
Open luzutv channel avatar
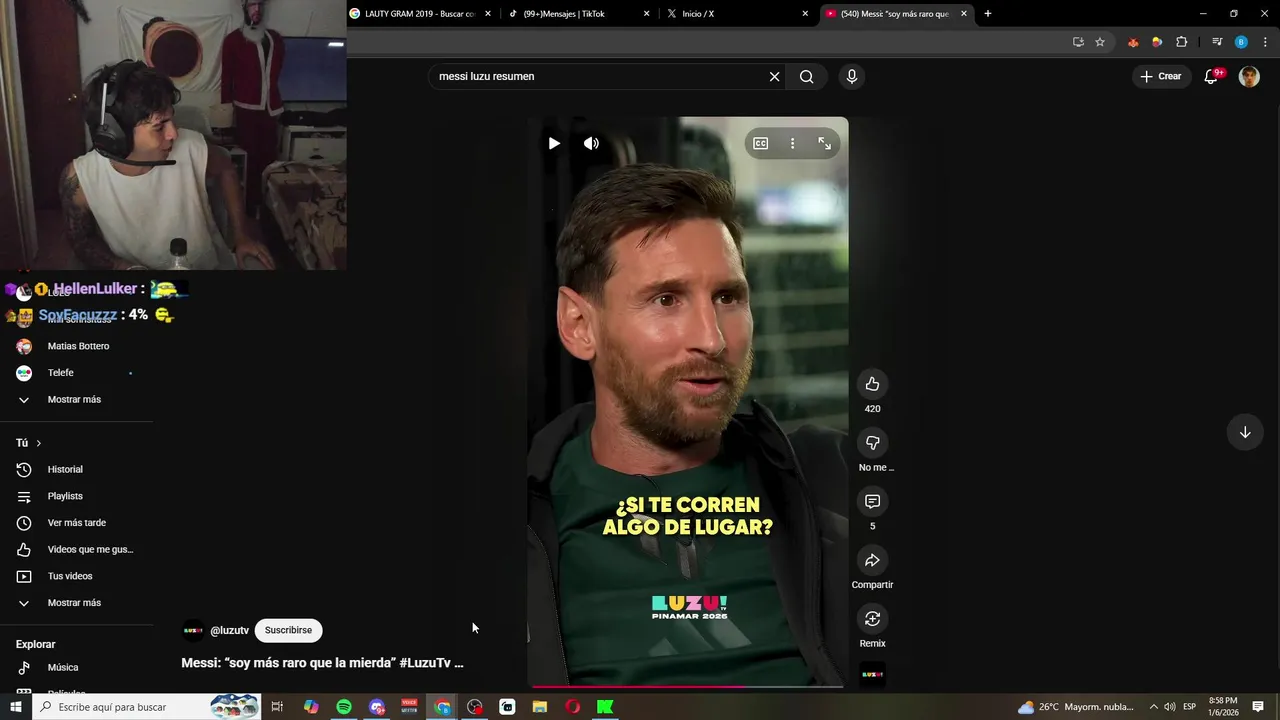pyautogui.click(x=193, y=630)
